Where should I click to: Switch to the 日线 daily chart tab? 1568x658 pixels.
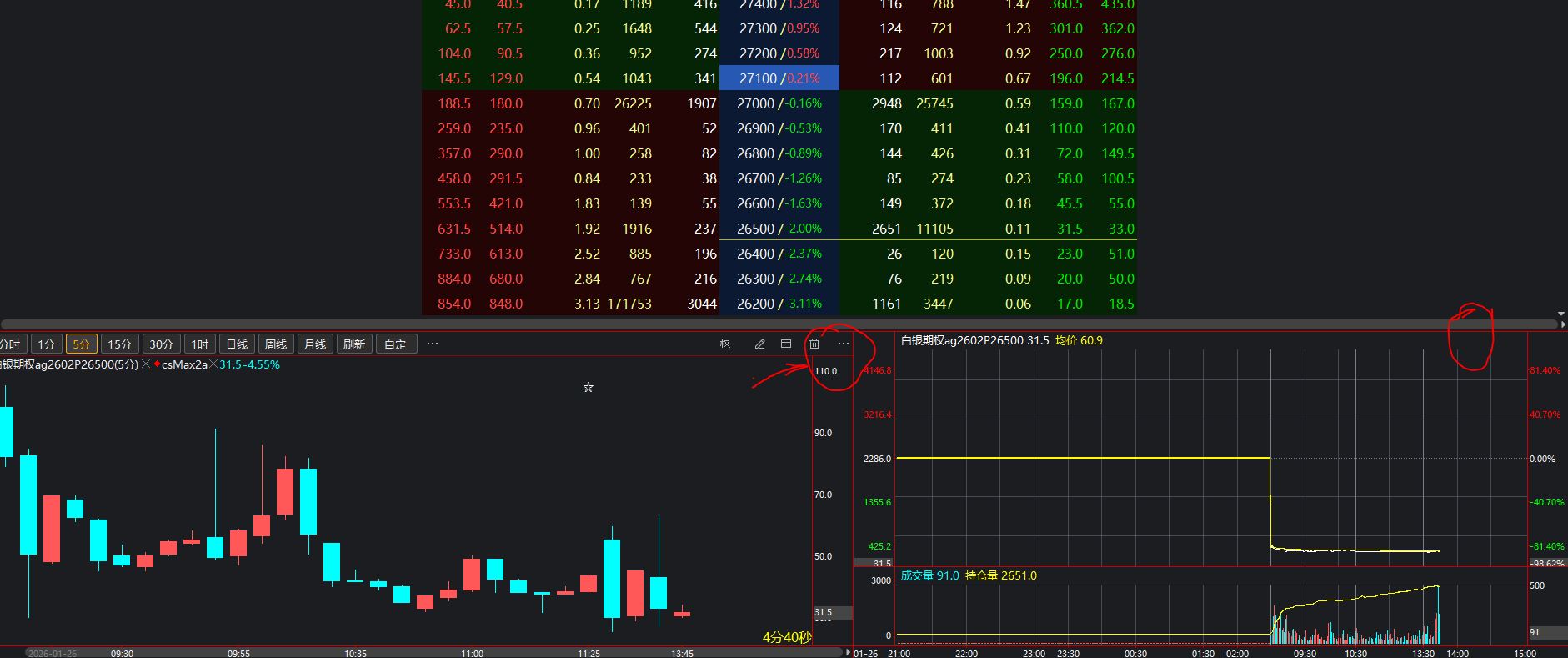(x=237, y=344)
